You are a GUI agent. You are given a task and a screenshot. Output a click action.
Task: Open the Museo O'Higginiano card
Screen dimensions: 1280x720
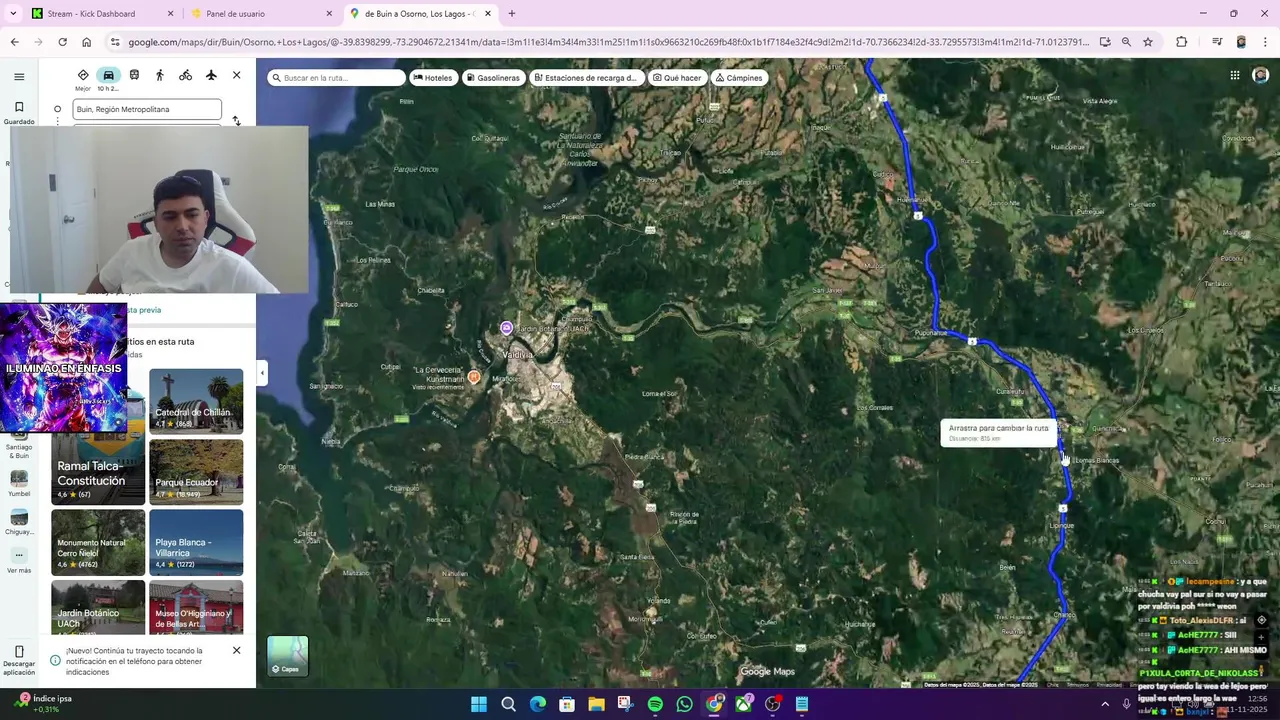(196, 607)
